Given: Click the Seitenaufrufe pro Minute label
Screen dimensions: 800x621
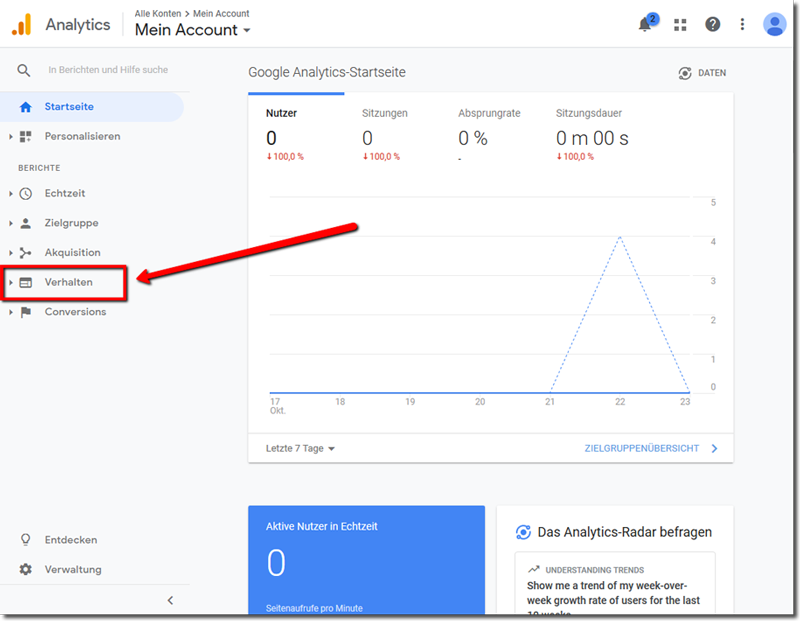Looking at the screenshot, I should tap(314, 608).
